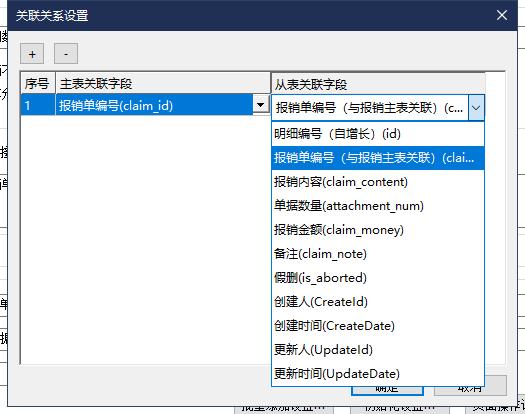Collapse the 从表关联字段 combo box chevron

(x=476, y=108)
